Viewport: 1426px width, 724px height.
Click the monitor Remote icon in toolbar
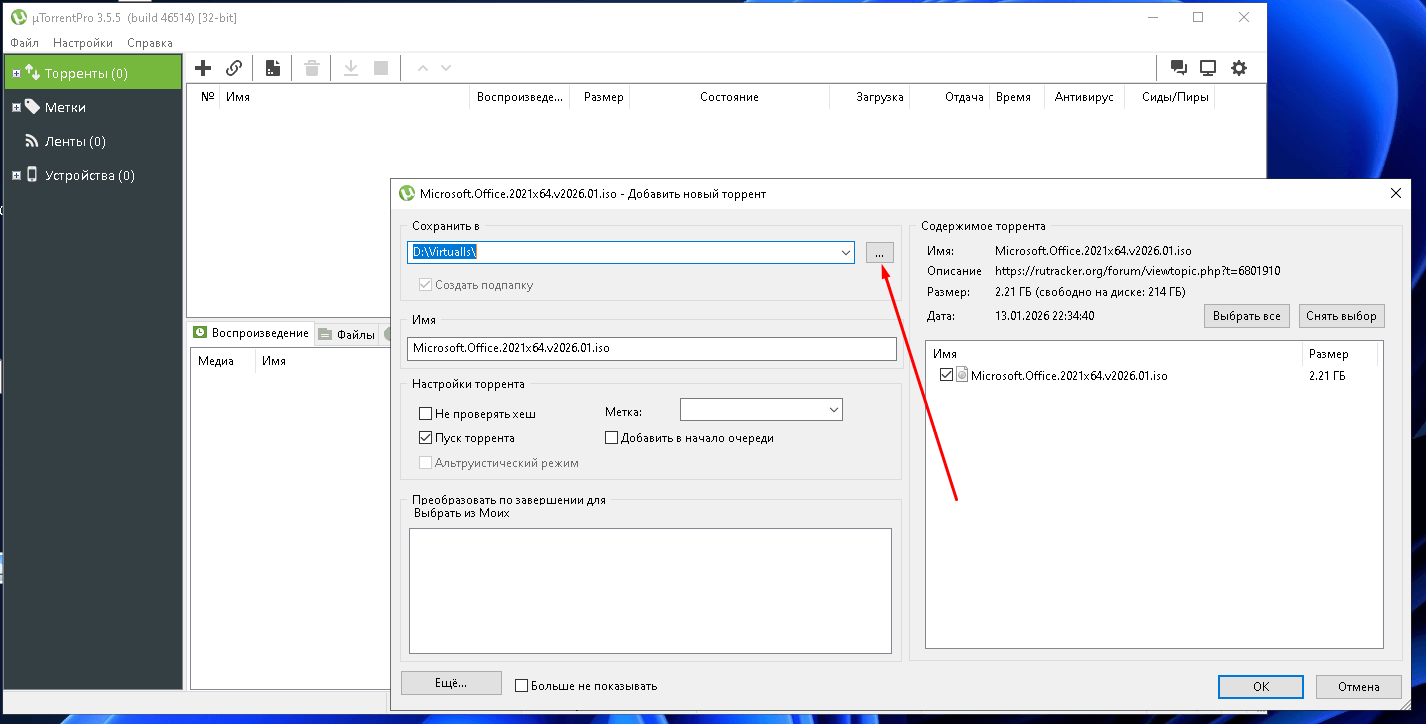pyautogui.click(x=1208, y=68)
